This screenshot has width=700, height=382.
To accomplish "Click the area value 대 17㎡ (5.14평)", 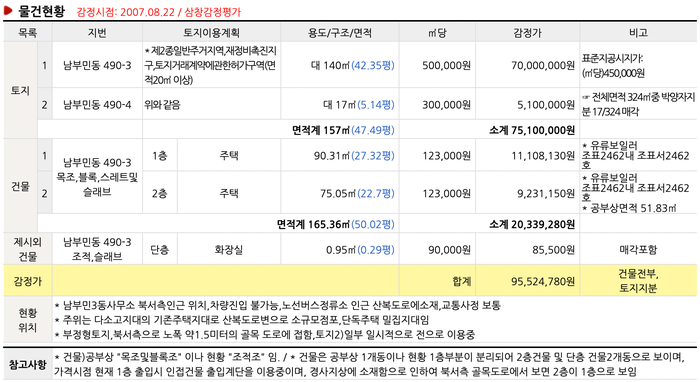I will click(x=359, y=105).
